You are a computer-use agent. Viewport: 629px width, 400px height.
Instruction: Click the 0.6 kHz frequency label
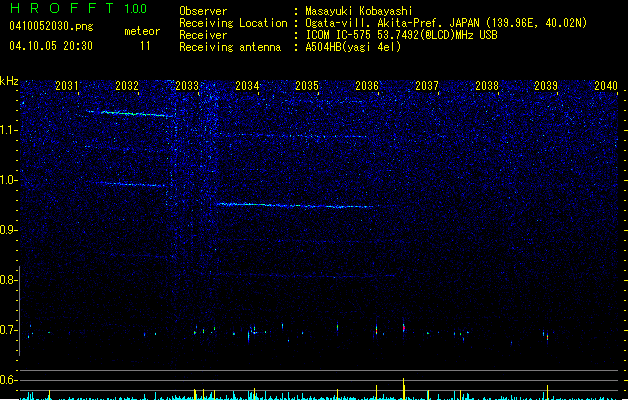tap(8, 380)
